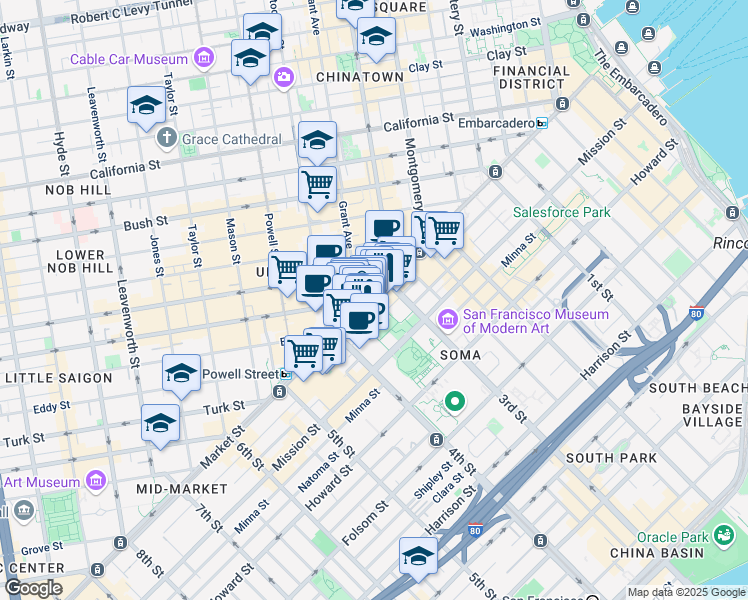Open the Oracle Park stadium pin icon
Image resolution: width=748 pixels, height=600 pixels.
pos(724,535)
